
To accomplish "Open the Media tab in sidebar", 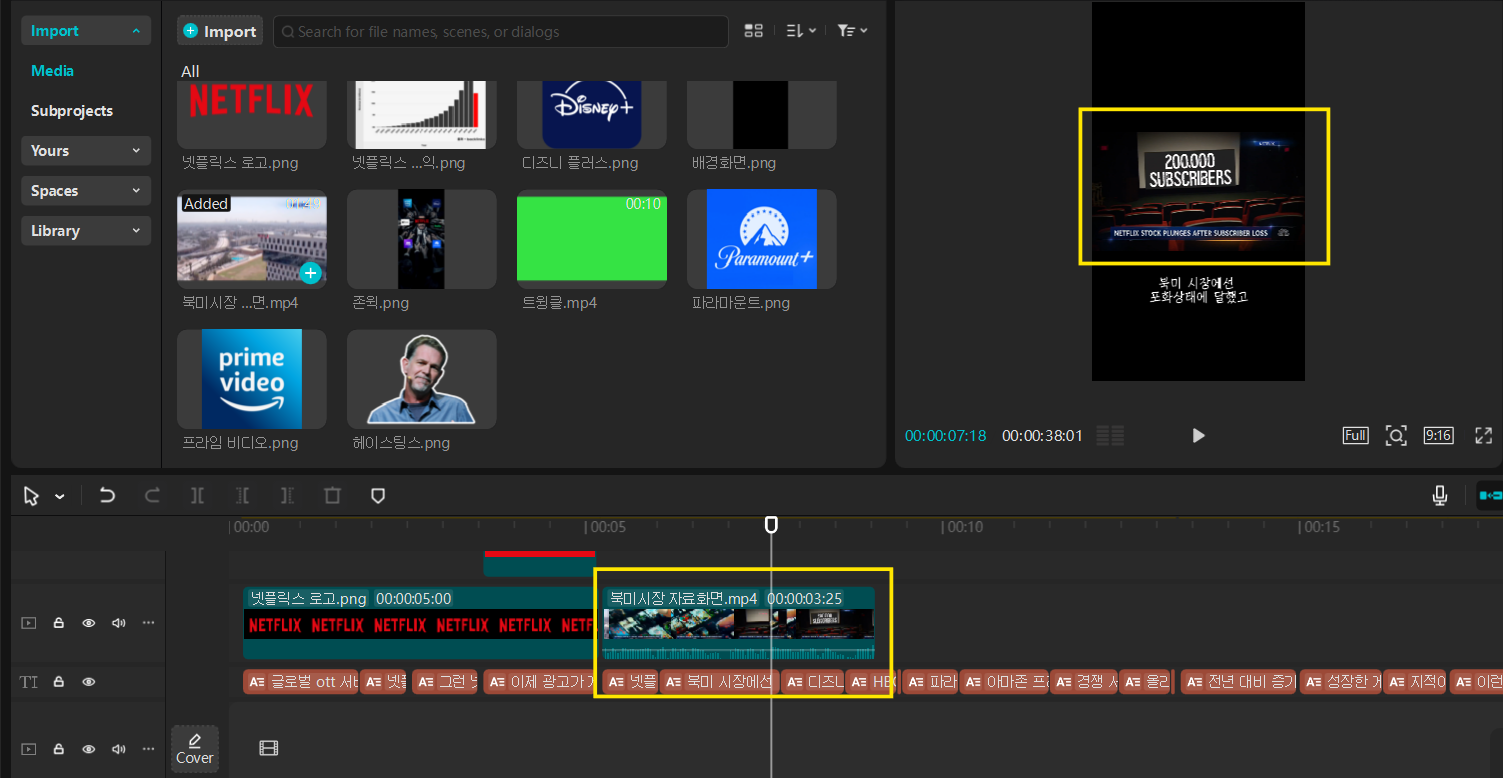I will 52,71.
